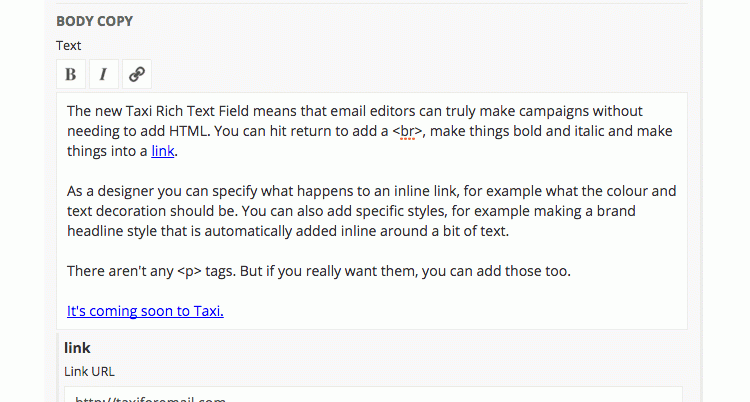Click the insert link chain icon
The height and width of the screenshot is (402, 750).
[136, 74]
